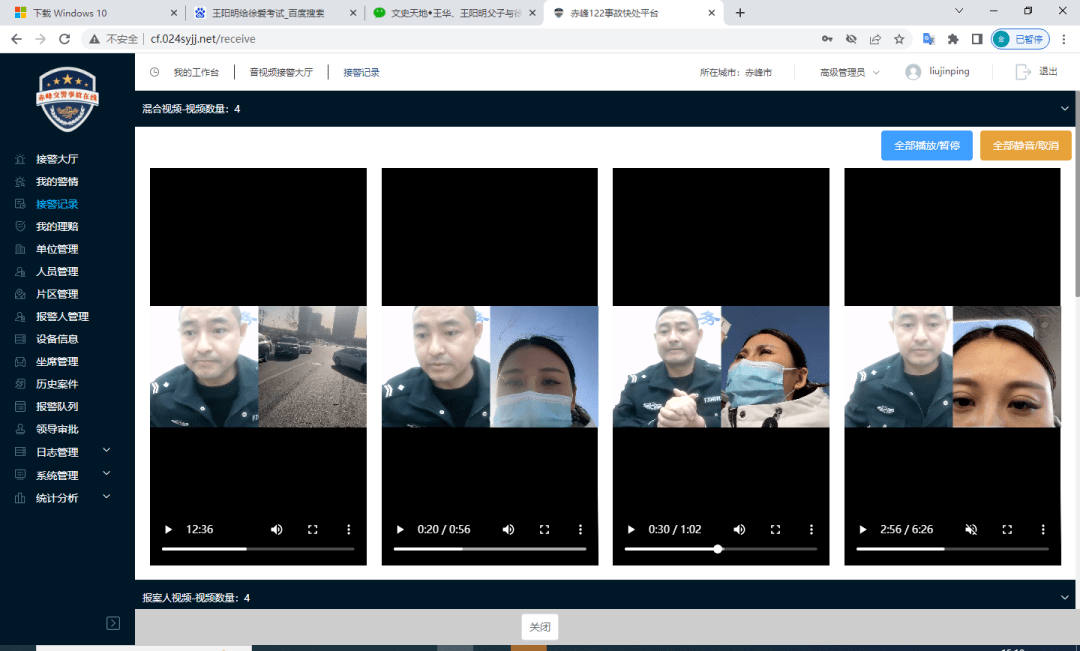1080x651 pixels.
Task: Bookmark this page with the star icon
Action: click(x=899, y=39)
